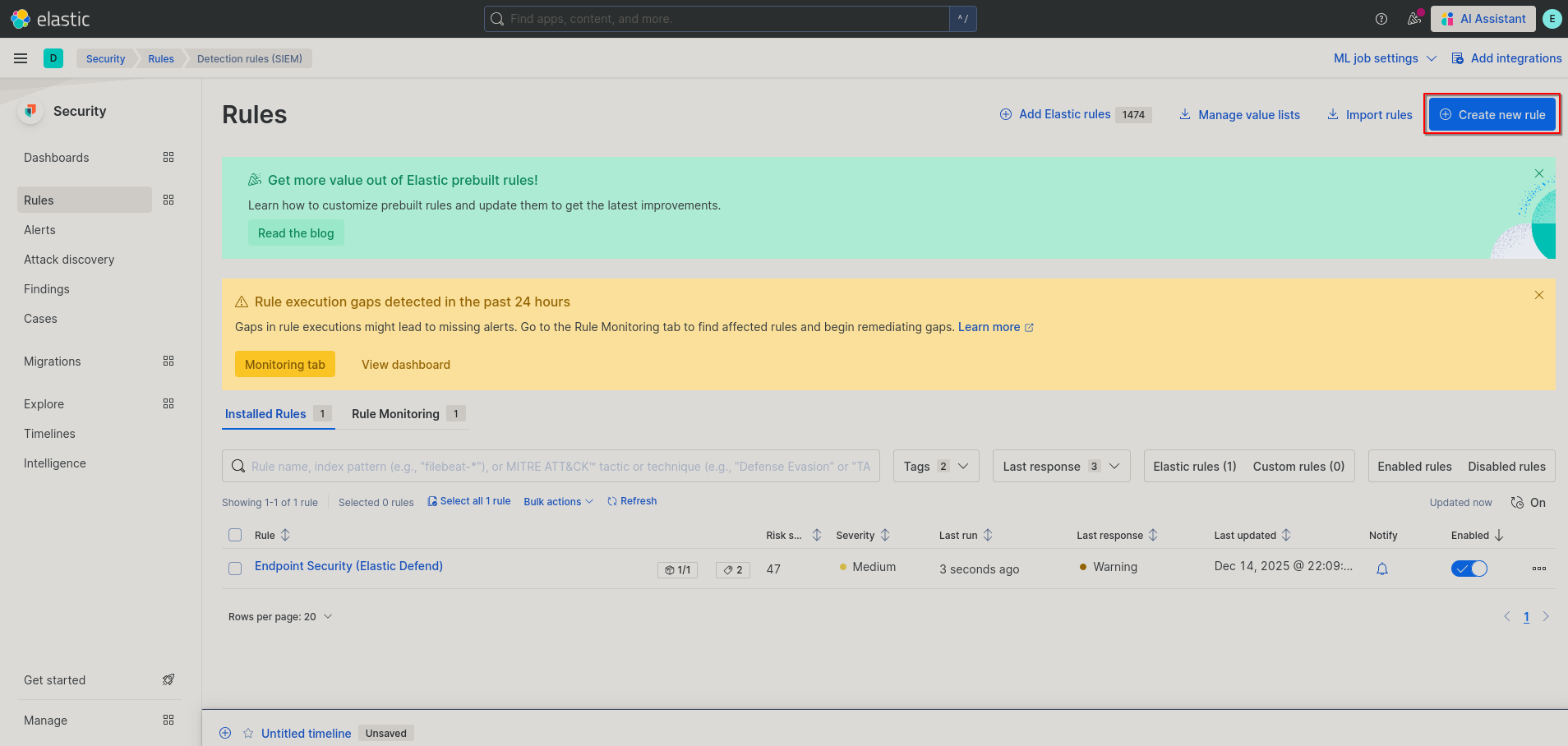Sort by Last updated column
The image size is (1568, 746).
click(1252, 535)
